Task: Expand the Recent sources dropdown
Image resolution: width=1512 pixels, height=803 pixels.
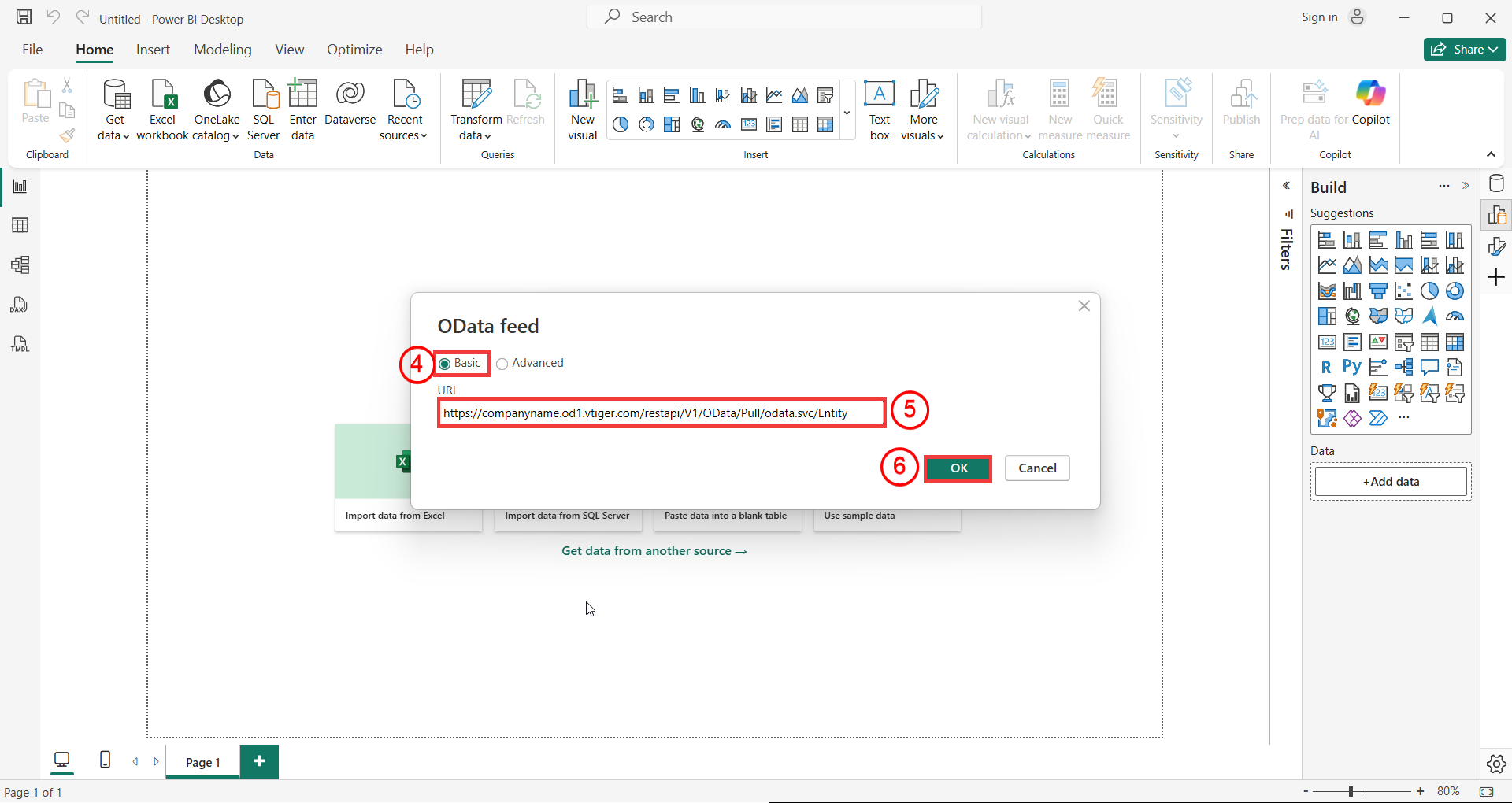Action: (403, 135)
